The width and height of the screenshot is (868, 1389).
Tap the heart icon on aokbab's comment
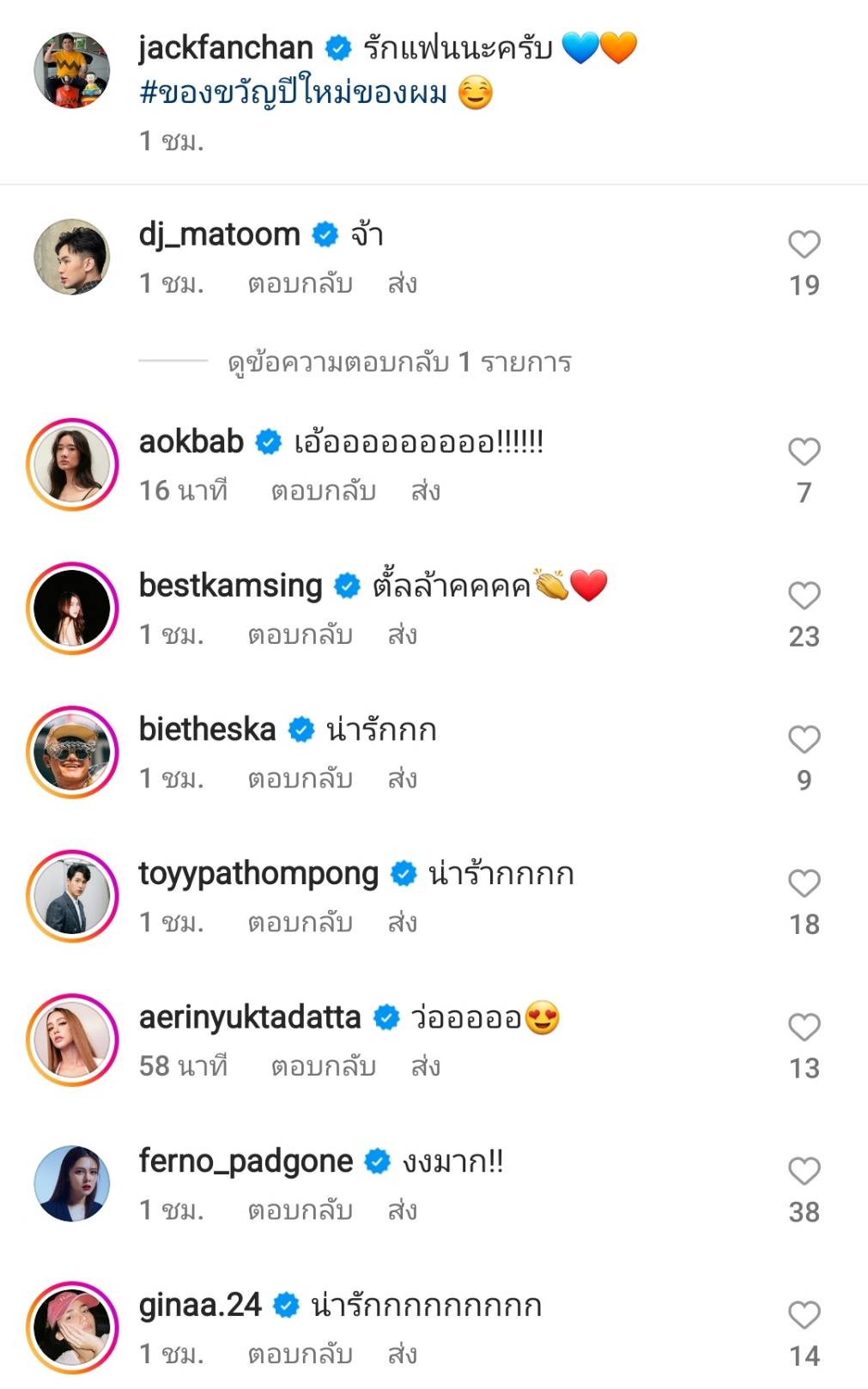pyautogui.click(x=804, y=451)
